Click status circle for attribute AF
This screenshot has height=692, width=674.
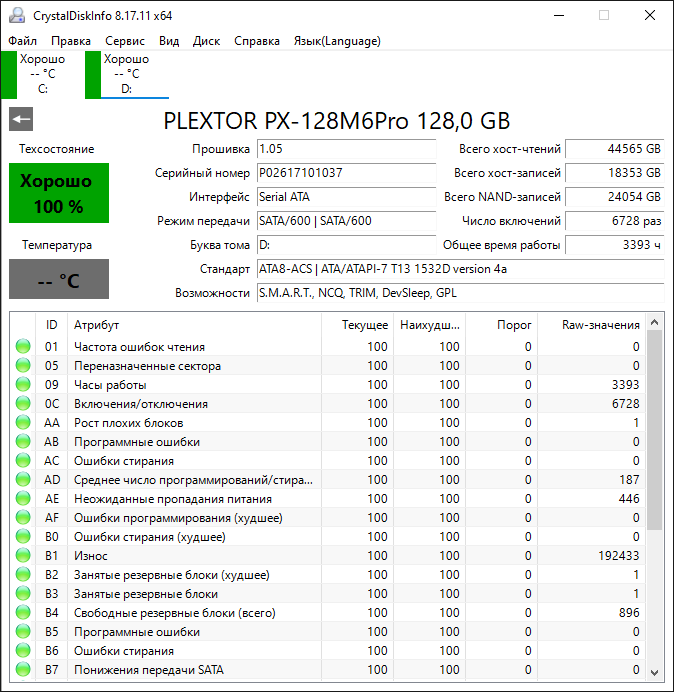(x=23, y=517)
